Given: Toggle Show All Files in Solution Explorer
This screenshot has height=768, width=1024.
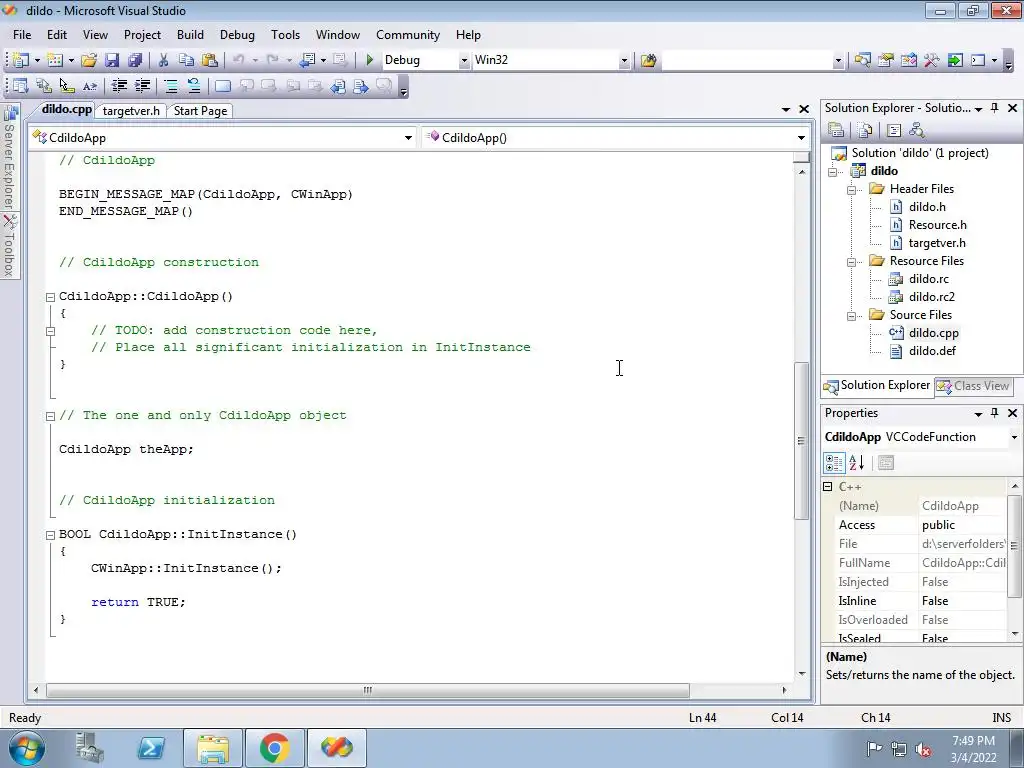Looking at the screenshot, I should [865, 130].
